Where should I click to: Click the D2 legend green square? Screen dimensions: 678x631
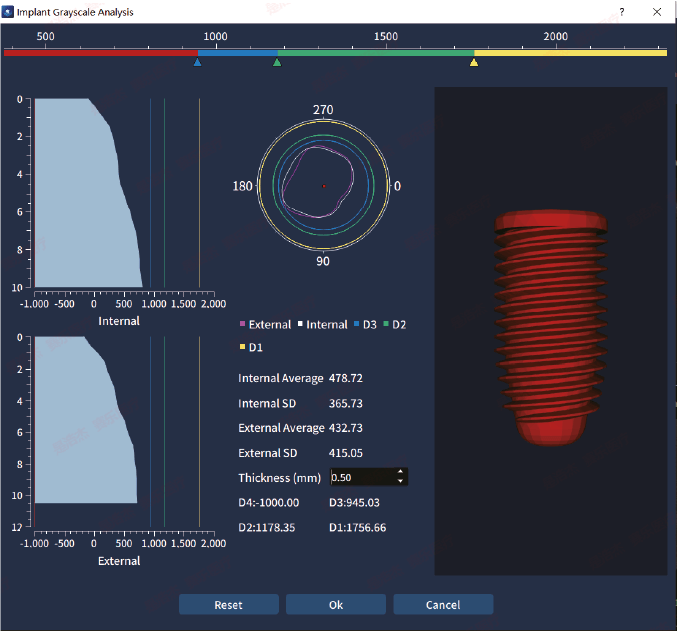tap(386, 324)
